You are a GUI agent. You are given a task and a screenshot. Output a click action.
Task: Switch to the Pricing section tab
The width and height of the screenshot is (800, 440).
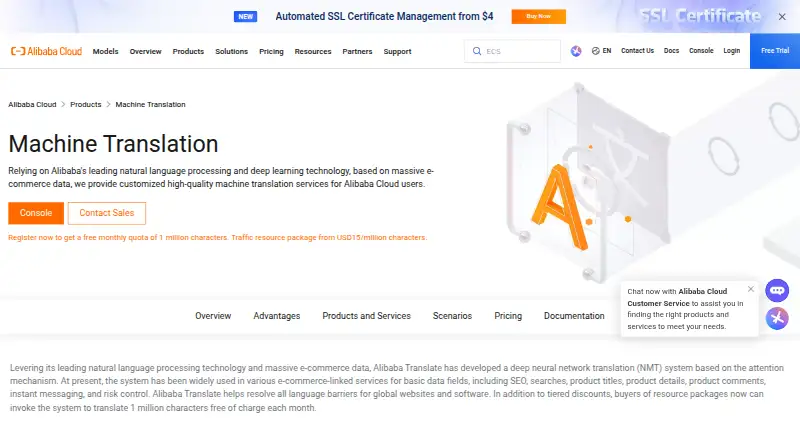(508, 316)
